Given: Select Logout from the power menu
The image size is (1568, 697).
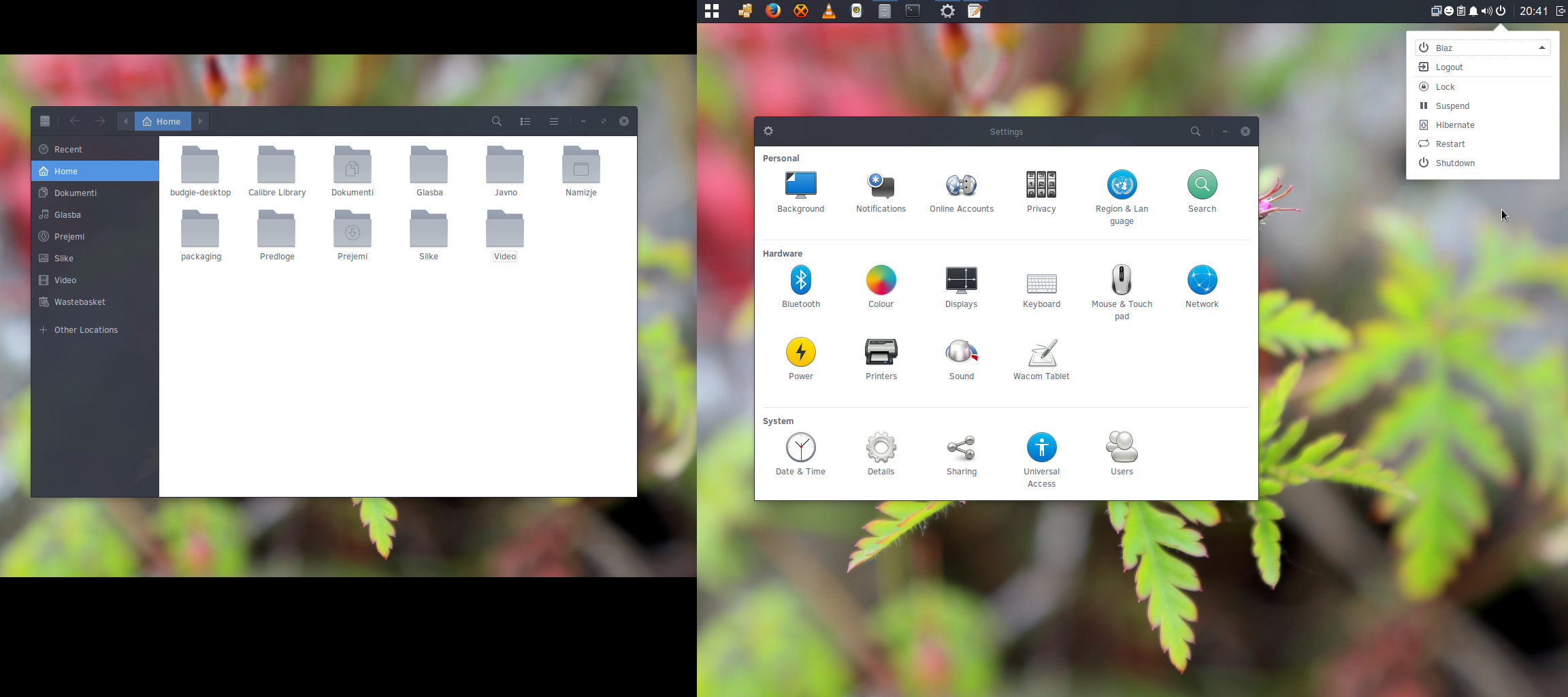Looking at the screenshot, I should 1483,67.
